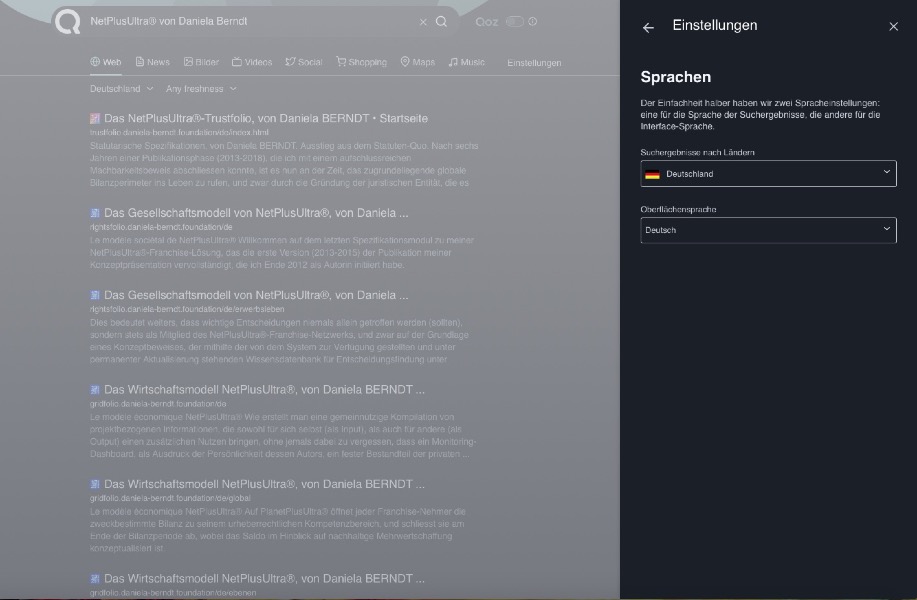Go back with the settings arrow icon

[648, 27]
